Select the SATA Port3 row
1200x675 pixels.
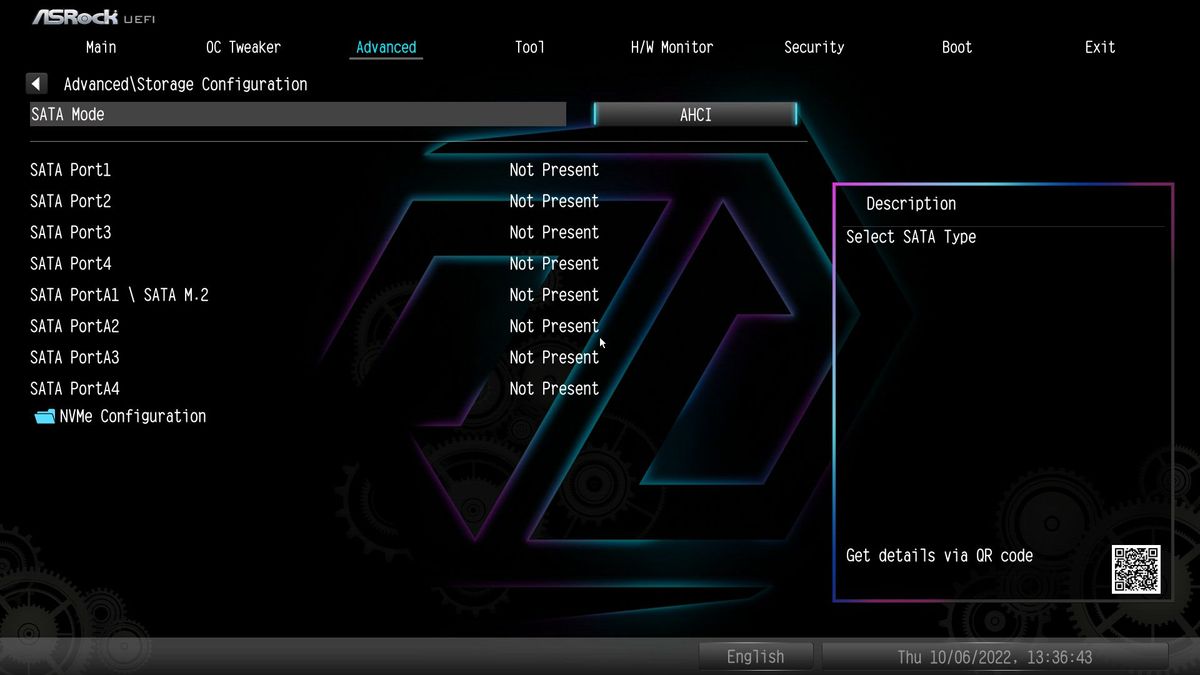315,232
